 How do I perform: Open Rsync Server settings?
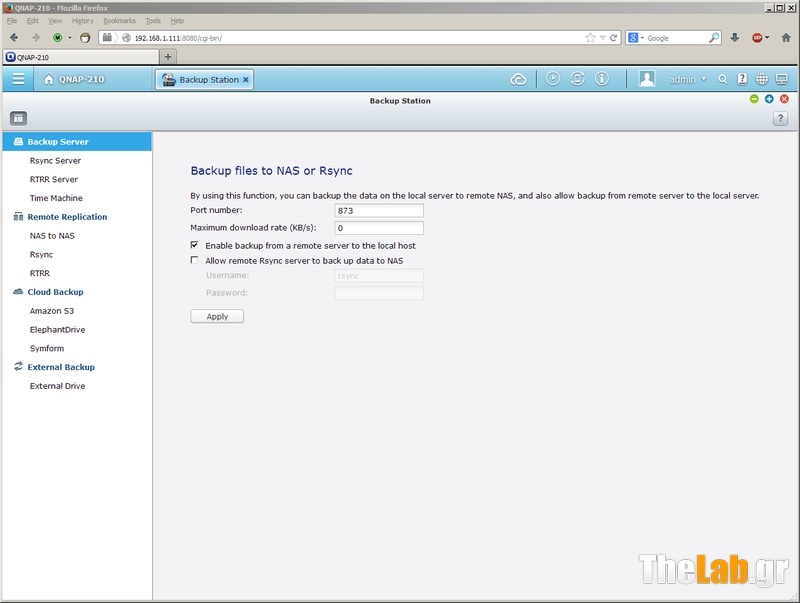tap(55, 161)
